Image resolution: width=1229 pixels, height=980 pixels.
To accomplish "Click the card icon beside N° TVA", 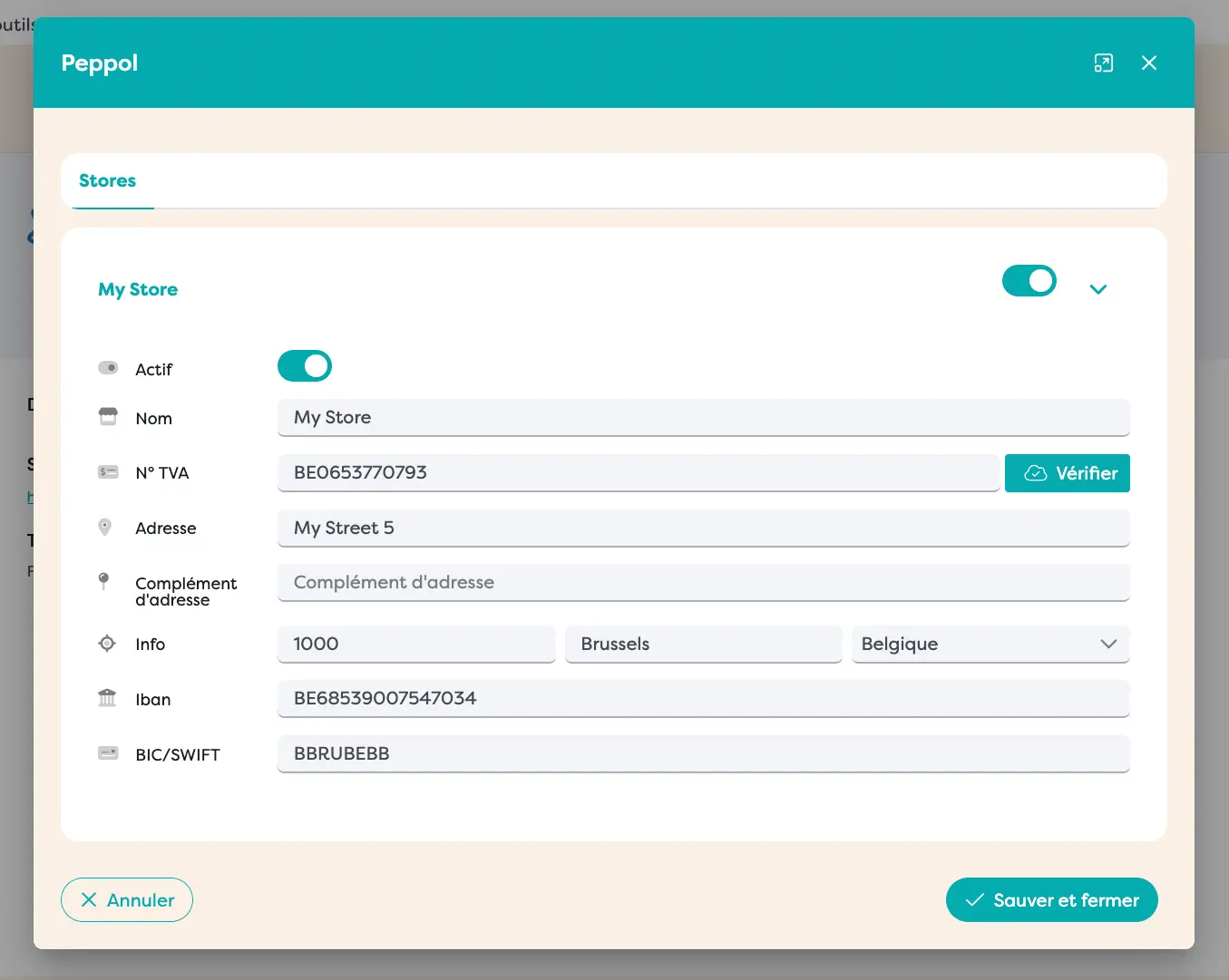I will click(x=108, y=472).
